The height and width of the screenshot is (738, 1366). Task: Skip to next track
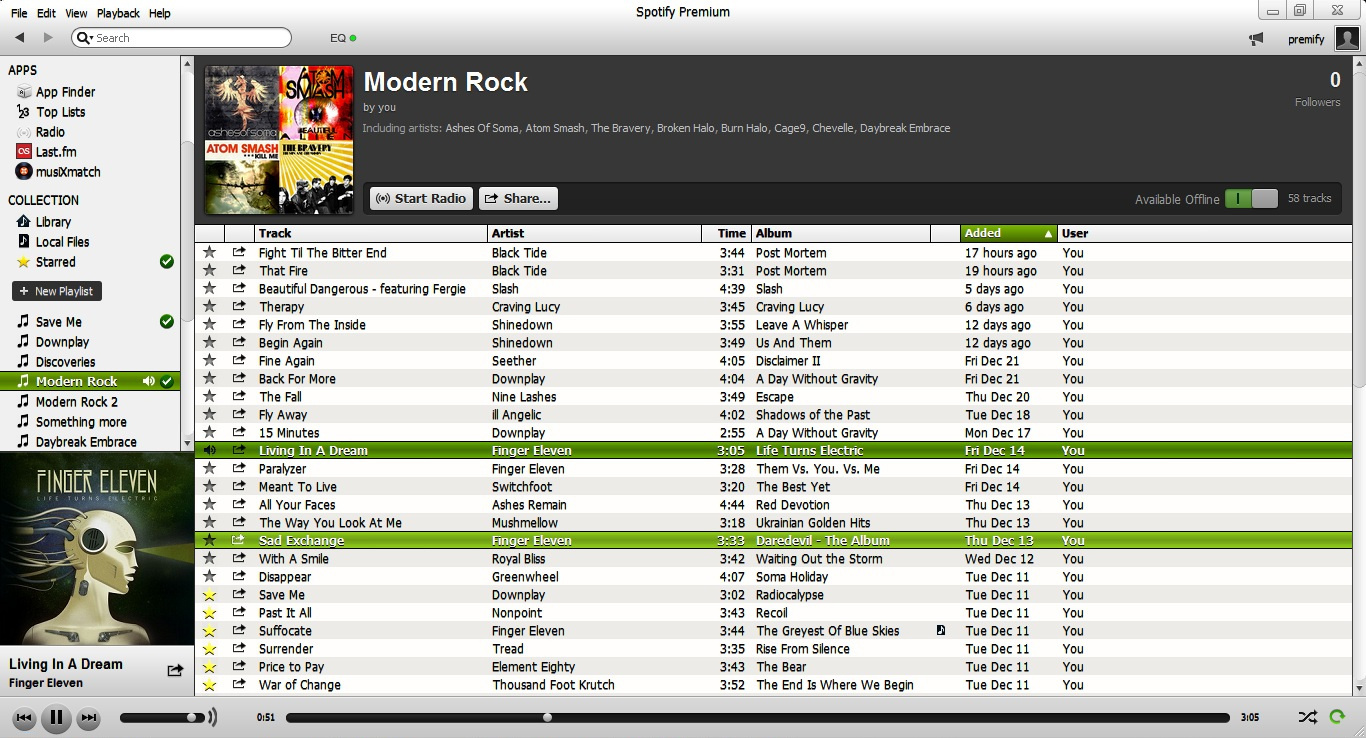coord(88,717)
